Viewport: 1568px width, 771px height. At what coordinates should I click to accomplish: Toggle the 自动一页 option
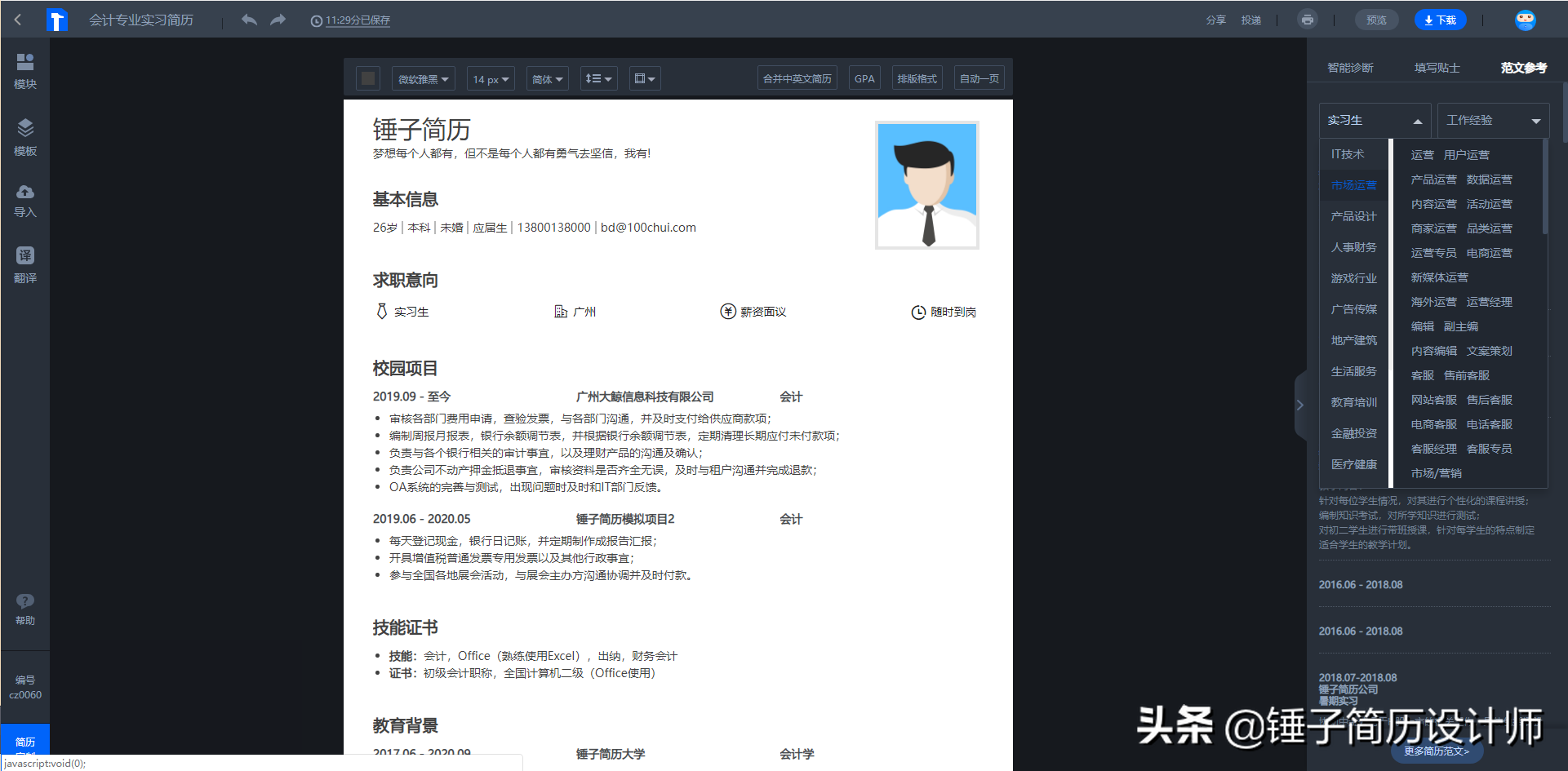(979, 79)
